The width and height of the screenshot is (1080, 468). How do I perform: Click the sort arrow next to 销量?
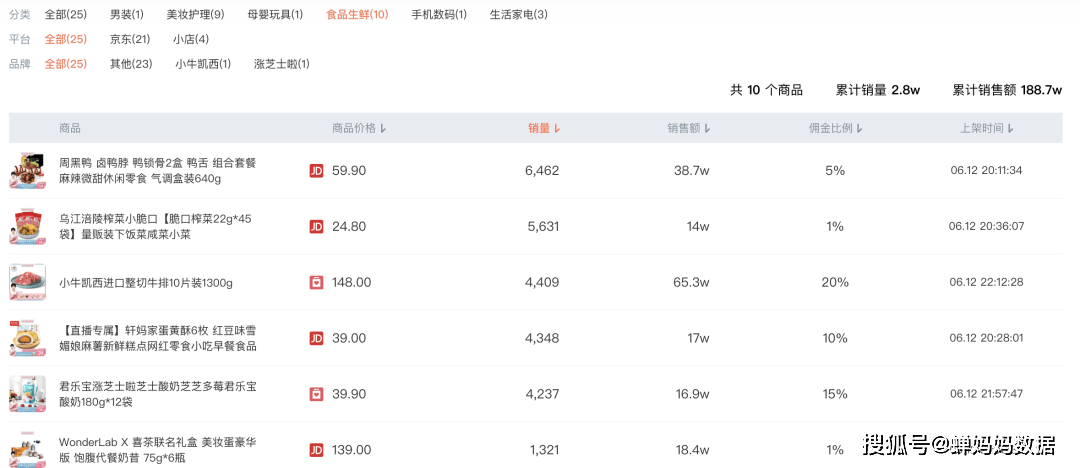pyautogui.click(x=557, y=129)
